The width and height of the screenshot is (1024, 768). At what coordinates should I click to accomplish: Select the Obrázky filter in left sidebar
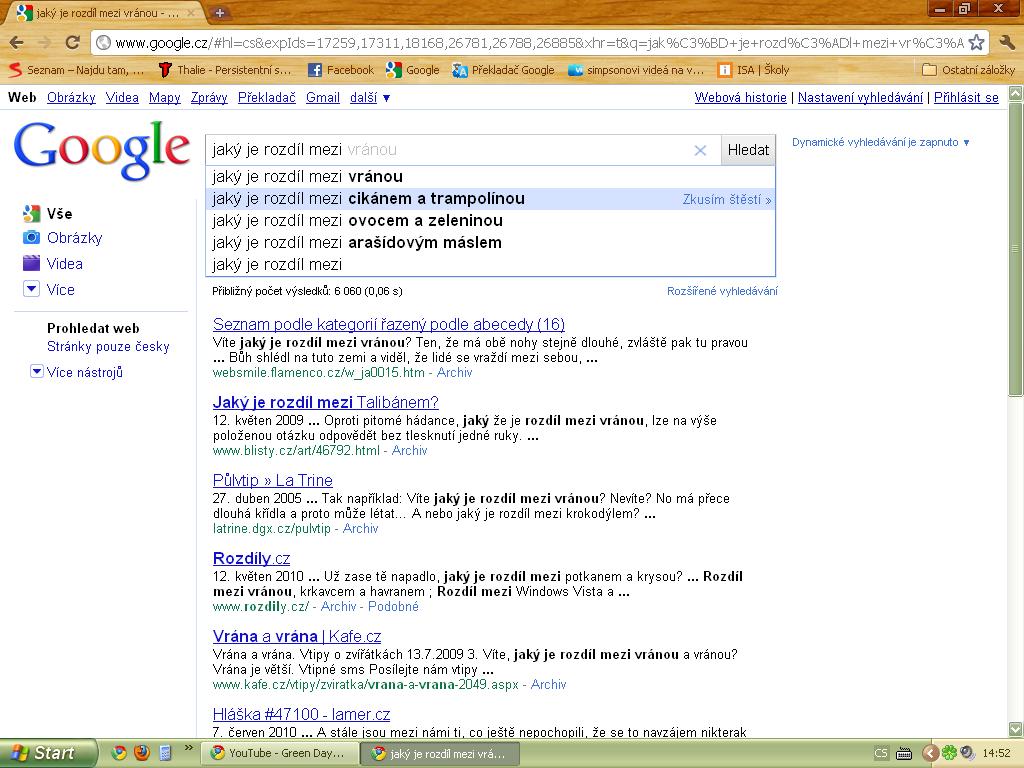click(74, 238)
